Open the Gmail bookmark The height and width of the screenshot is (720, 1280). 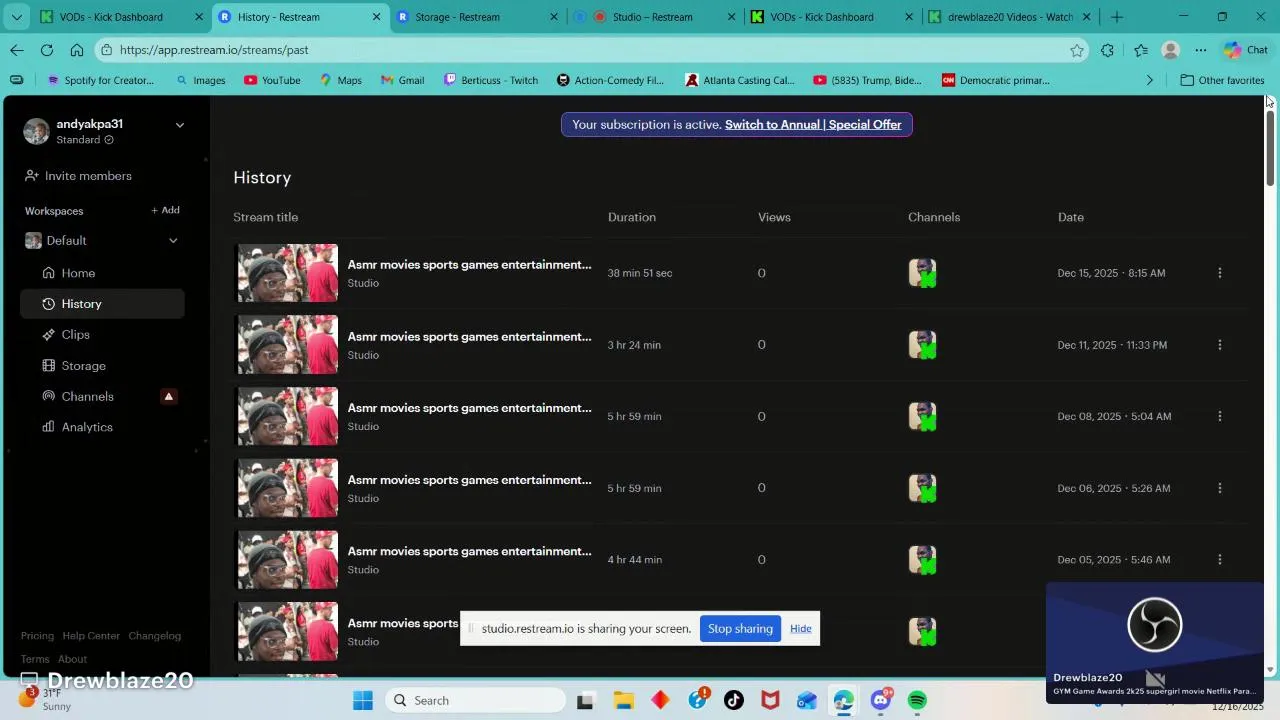pyautogui.click(x=402, y=80)
